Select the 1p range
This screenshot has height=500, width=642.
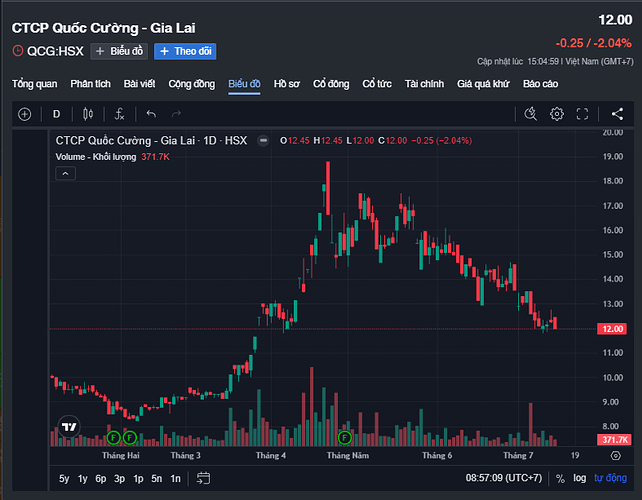pyautogui.click(x=138, y=478)
